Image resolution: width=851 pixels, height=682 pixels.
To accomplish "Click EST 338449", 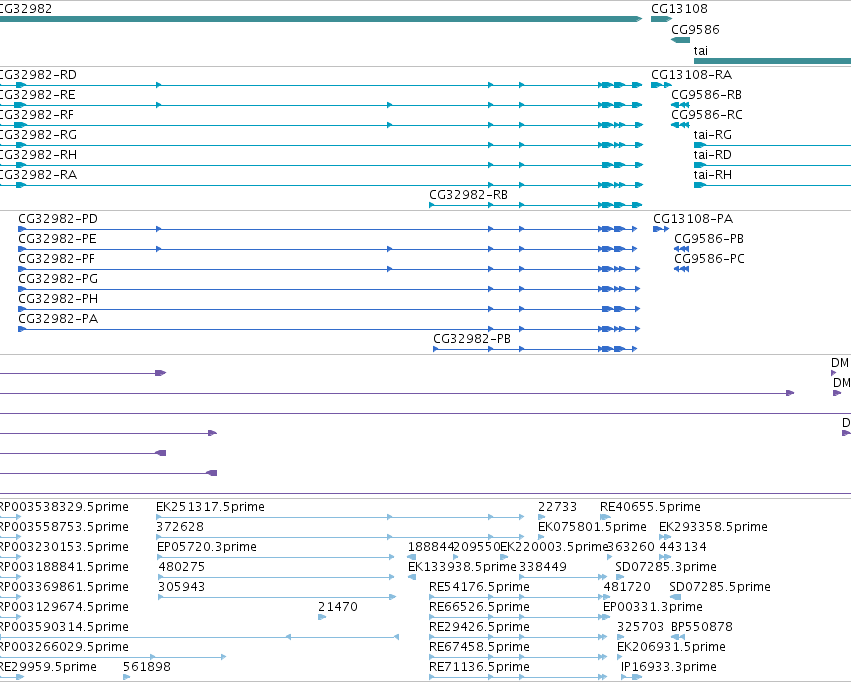I will pos(543,567).
